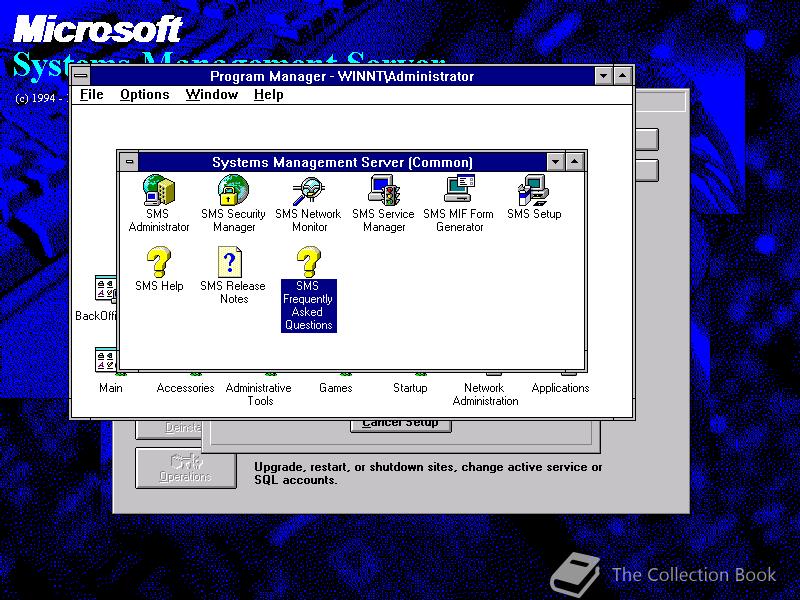Open the SMS Administrator icon
800x600 pixels.
click(159, 191)
